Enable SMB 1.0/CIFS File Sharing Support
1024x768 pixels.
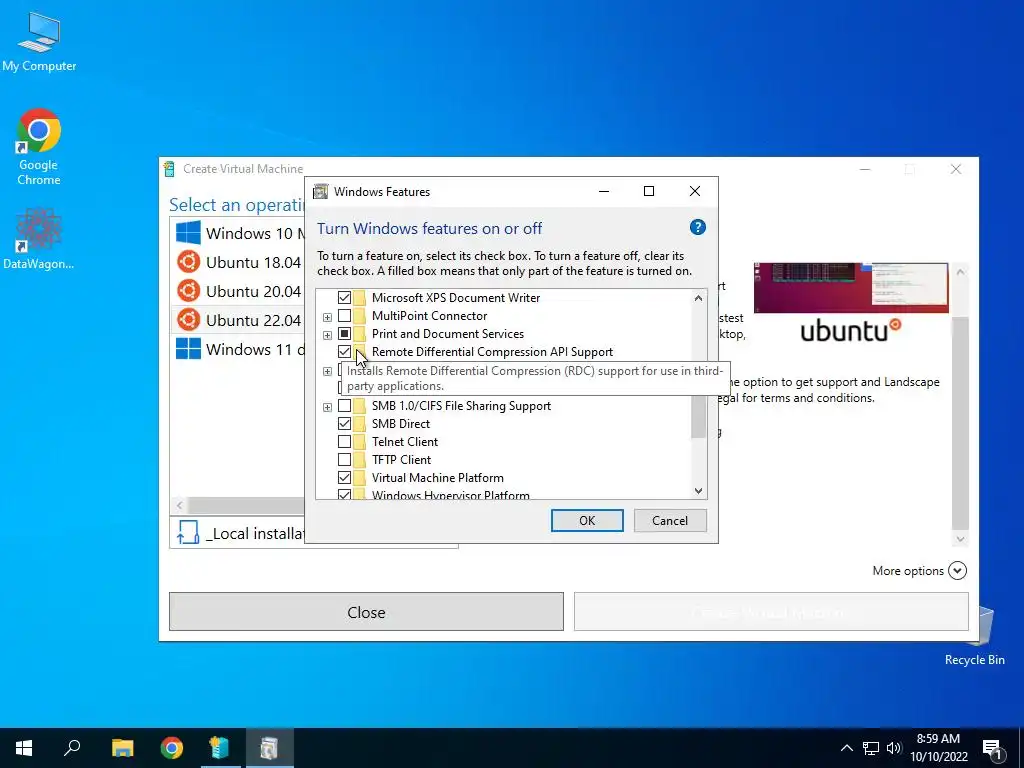tap(344, 406)
